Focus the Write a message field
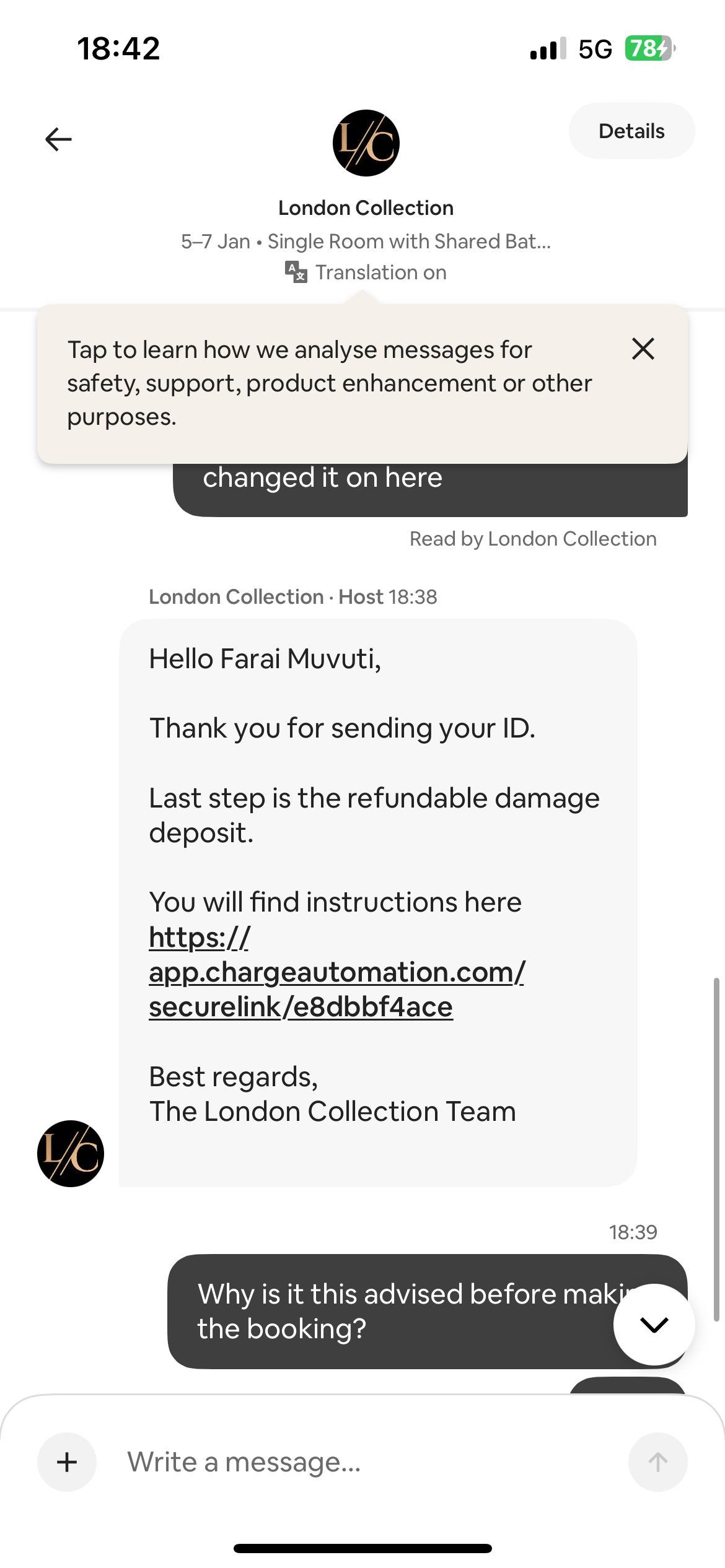This screenshot has width=725, height=1568. (x=359, y=1462)
